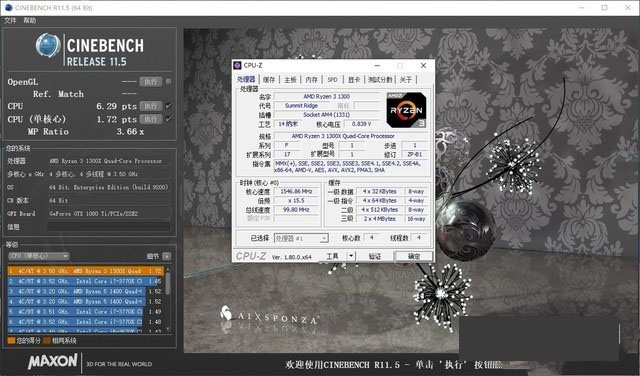Click the Summit Ridge code name field
The width and height of the screenshot is (640, 376).
(301, 106)
